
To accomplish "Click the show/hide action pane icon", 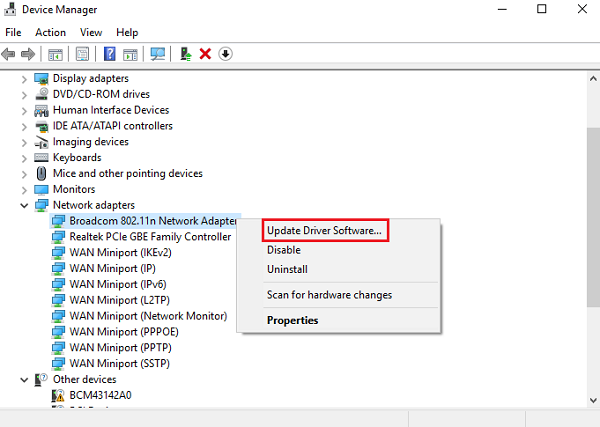I will (130, 54).
